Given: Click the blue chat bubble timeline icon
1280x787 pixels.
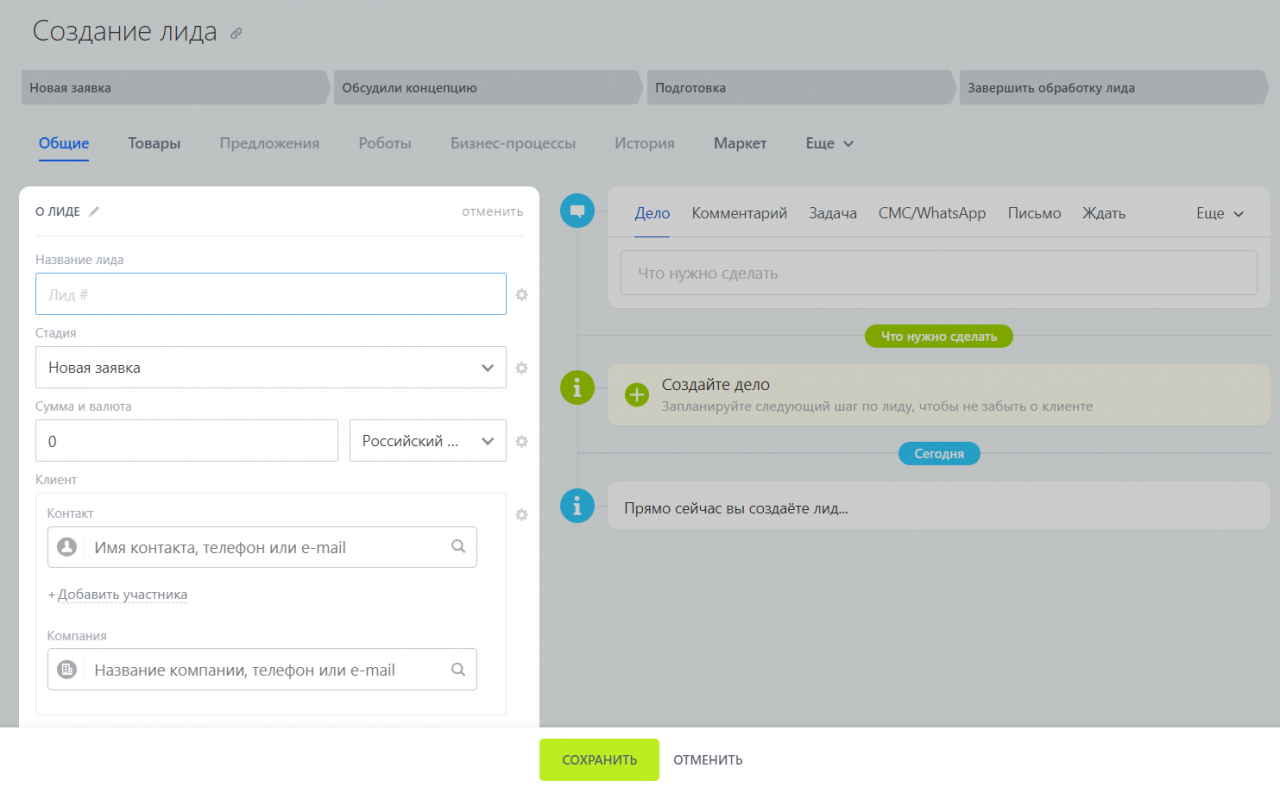Looking at the screenshot, I should click(x=577, y=211).
